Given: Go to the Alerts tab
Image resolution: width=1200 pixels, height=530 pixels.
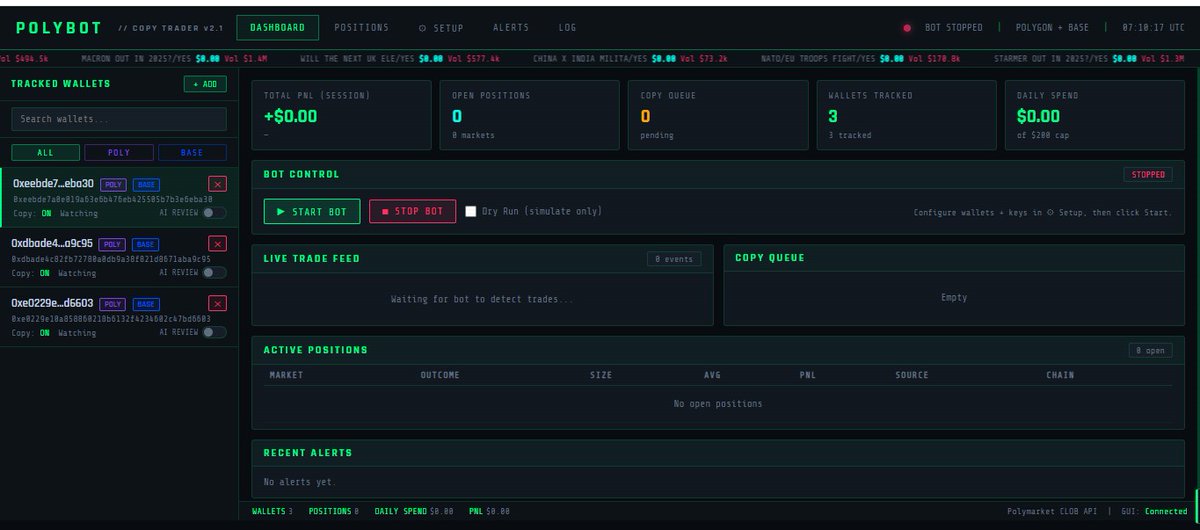Looking at the screenshot, I should click(x=511, y=28).
